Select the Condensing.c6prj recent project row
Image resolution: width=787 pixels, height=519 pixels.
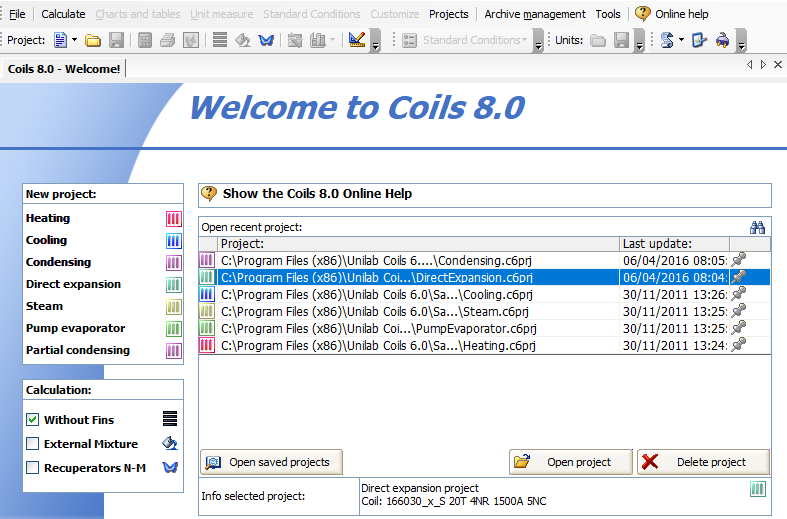484,261
